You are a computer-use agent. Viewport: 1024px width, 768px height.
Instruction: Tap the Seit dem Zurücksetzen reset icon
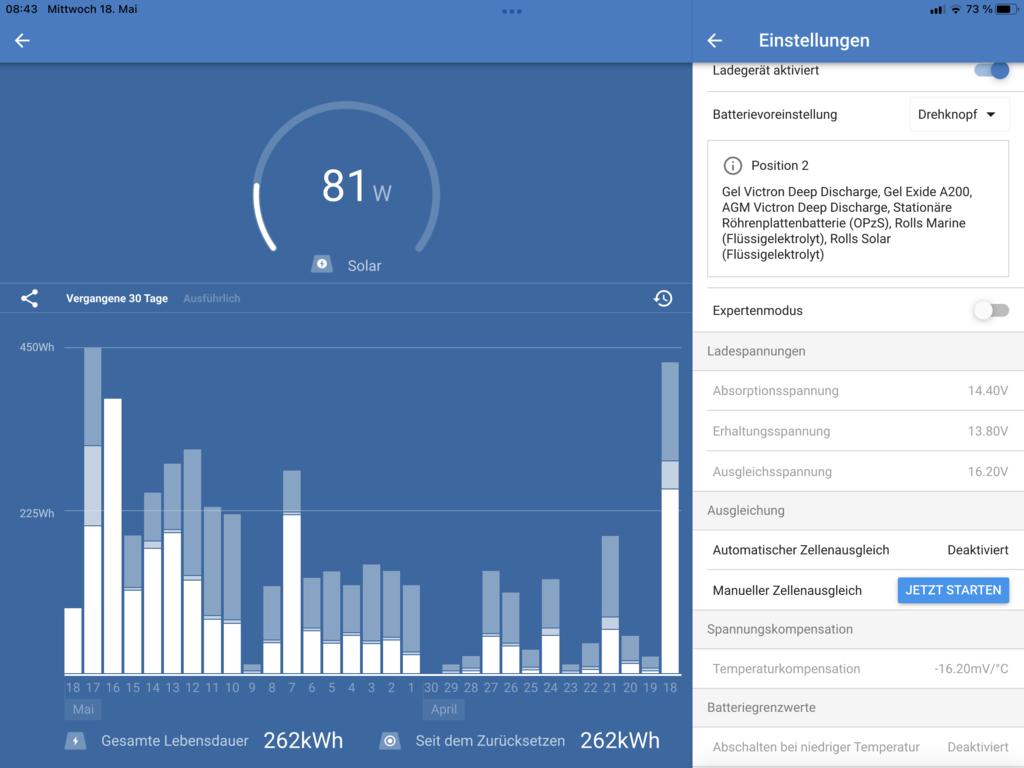390,741
